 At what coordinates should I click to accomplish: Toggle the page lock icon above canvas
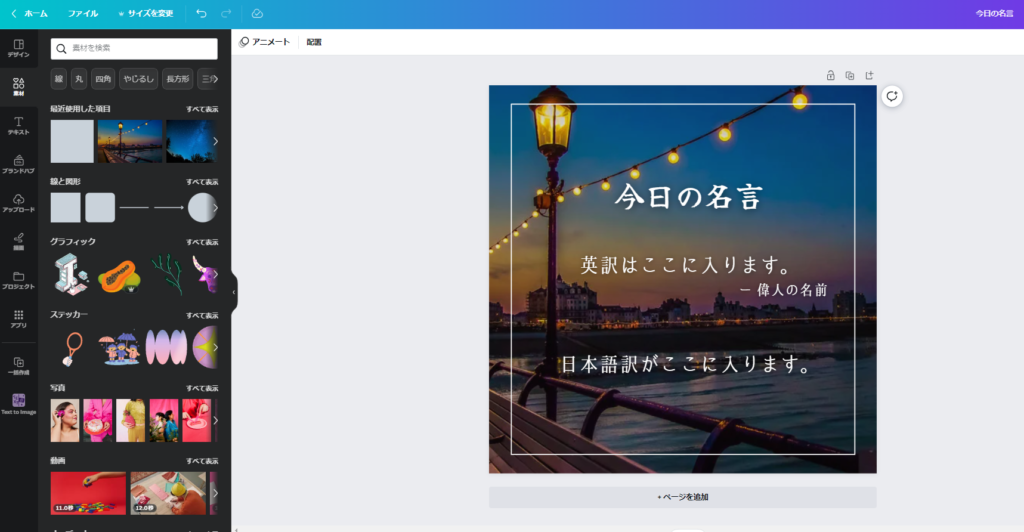(x=830, y=75)
